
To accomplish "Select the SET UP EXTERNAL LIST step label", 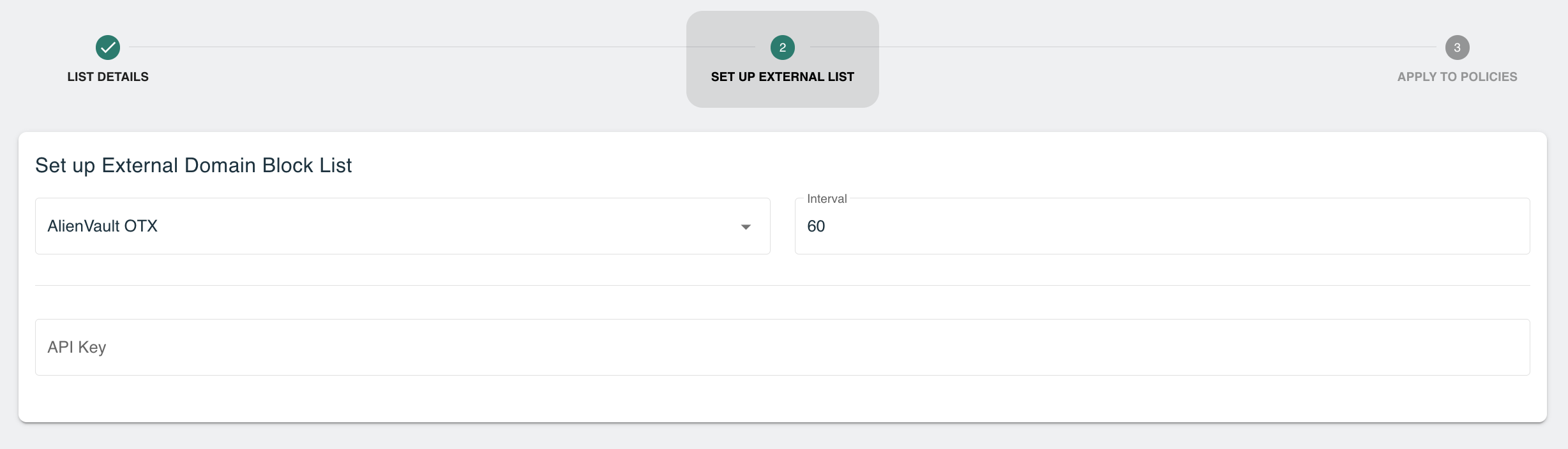I will (783, 77).
